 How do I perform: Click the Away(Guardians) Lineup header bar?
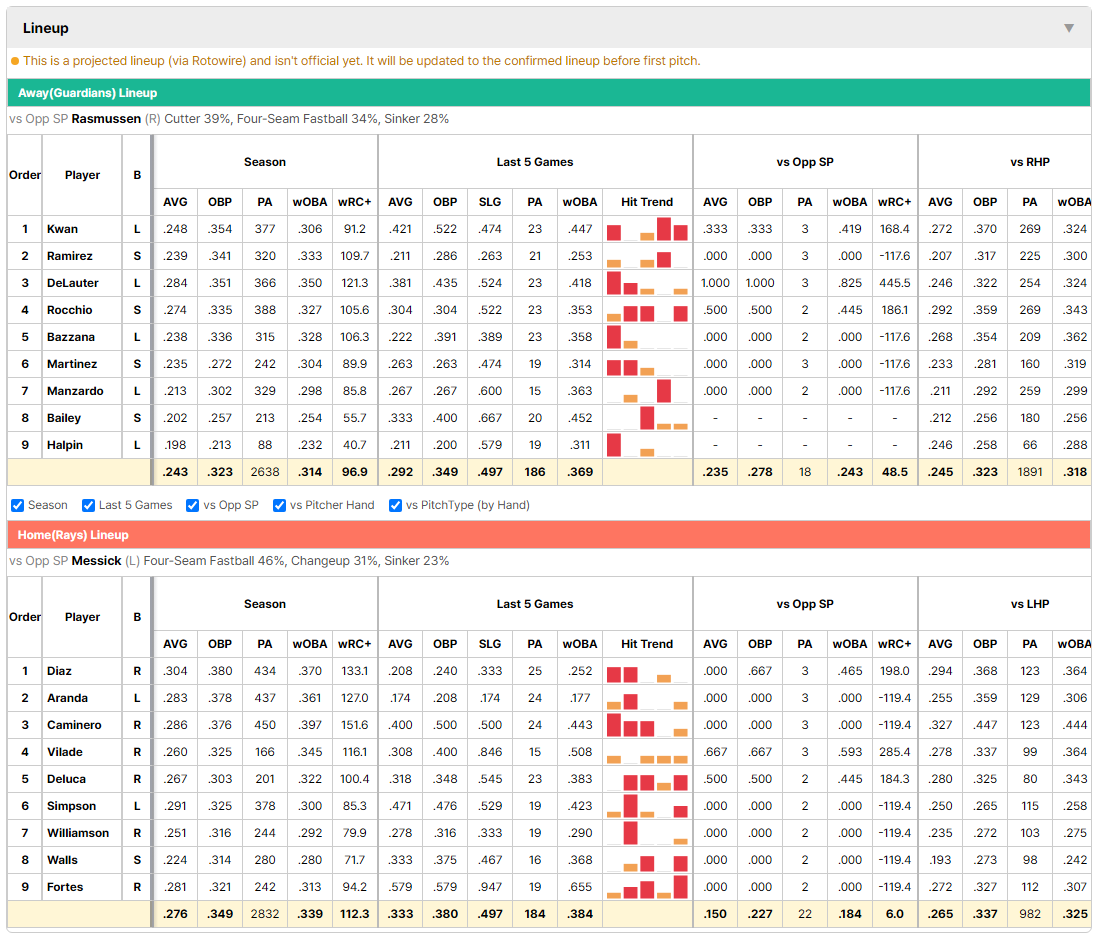coord(549,92)
